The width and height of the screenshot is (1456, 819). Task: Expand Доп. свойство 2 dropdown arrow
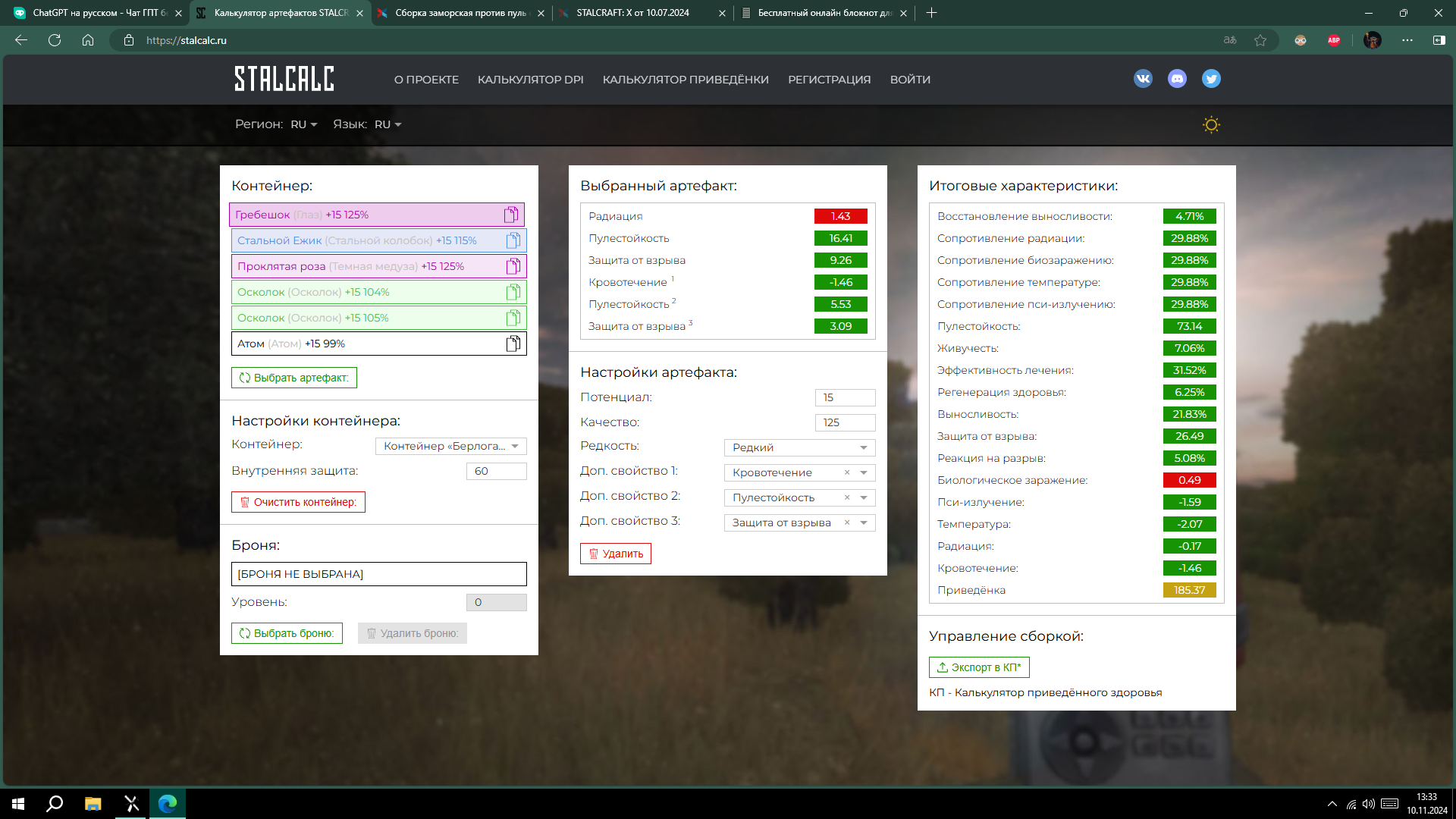tap(864, 497)
